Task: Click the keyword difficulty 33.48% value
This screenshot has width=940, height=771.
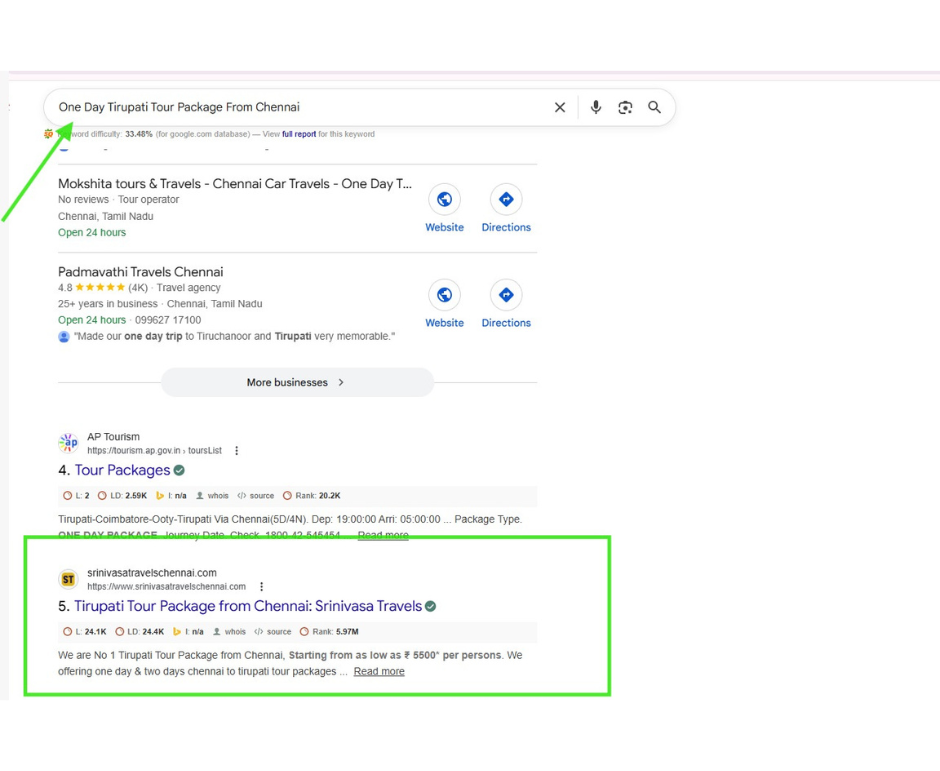Action: pyautogui.click(x=138, y=134)
